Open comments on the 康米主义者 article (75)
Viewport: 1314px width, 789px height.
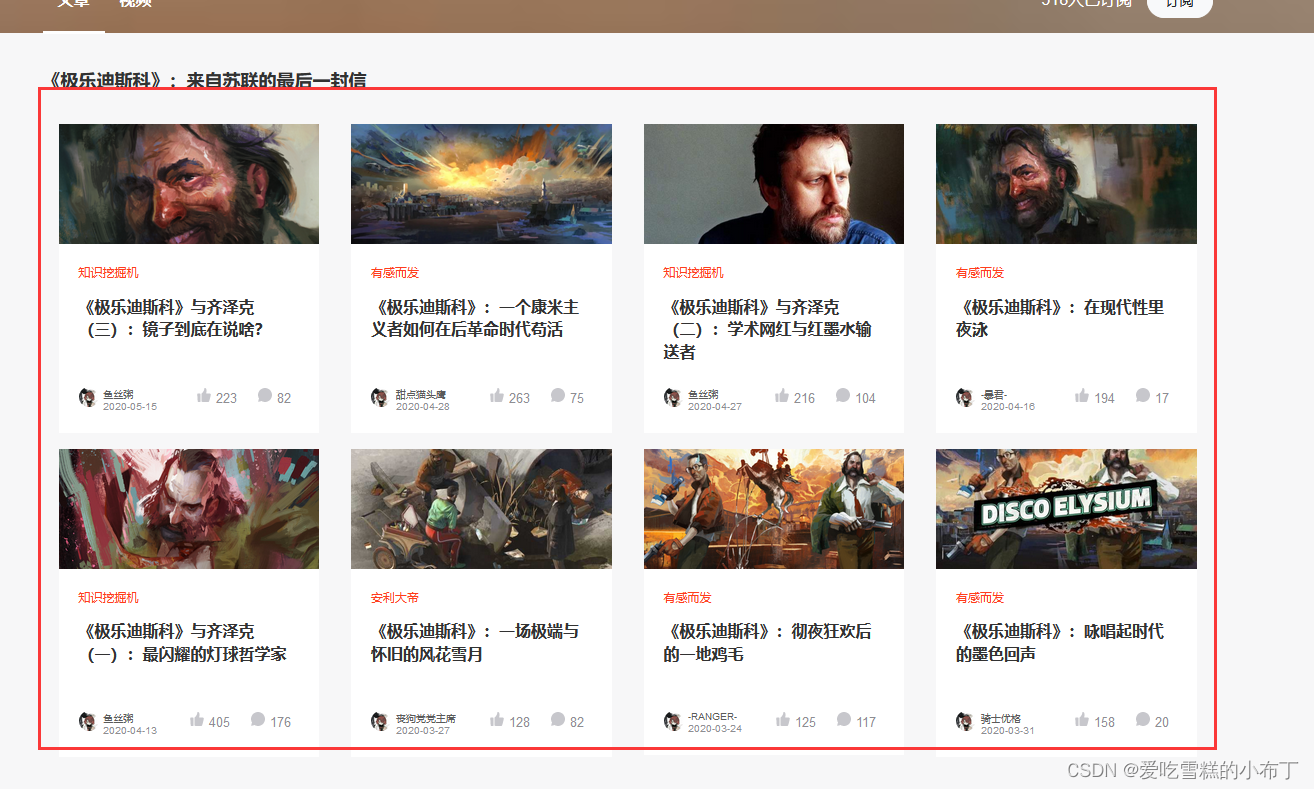point(558,396)
